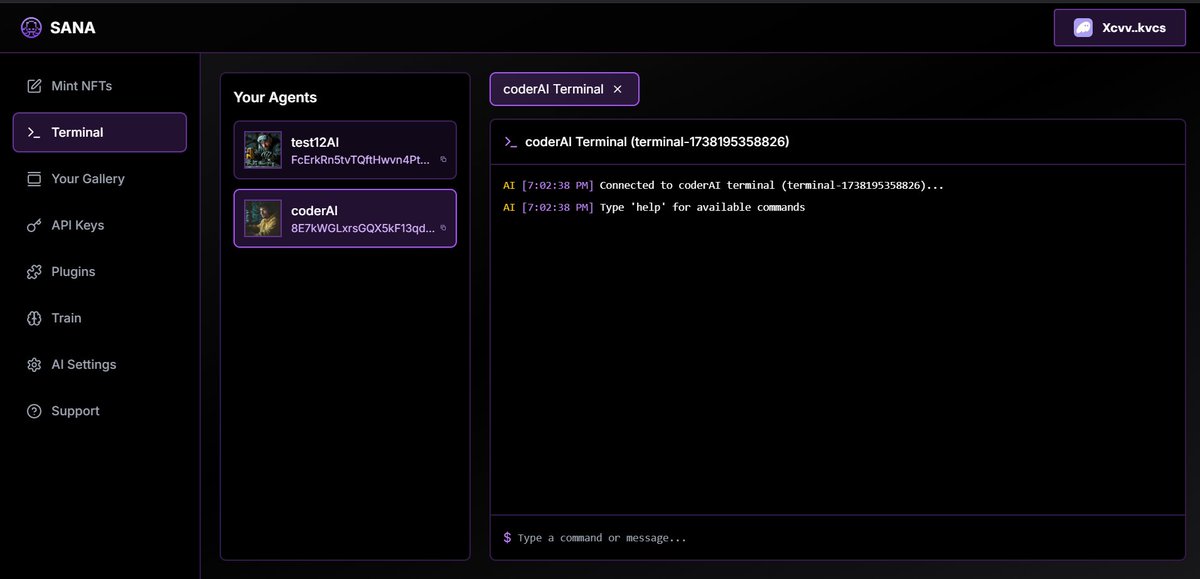1200x579 pixels.
Task: Click the Support help icon
Action: click(33, 410)
